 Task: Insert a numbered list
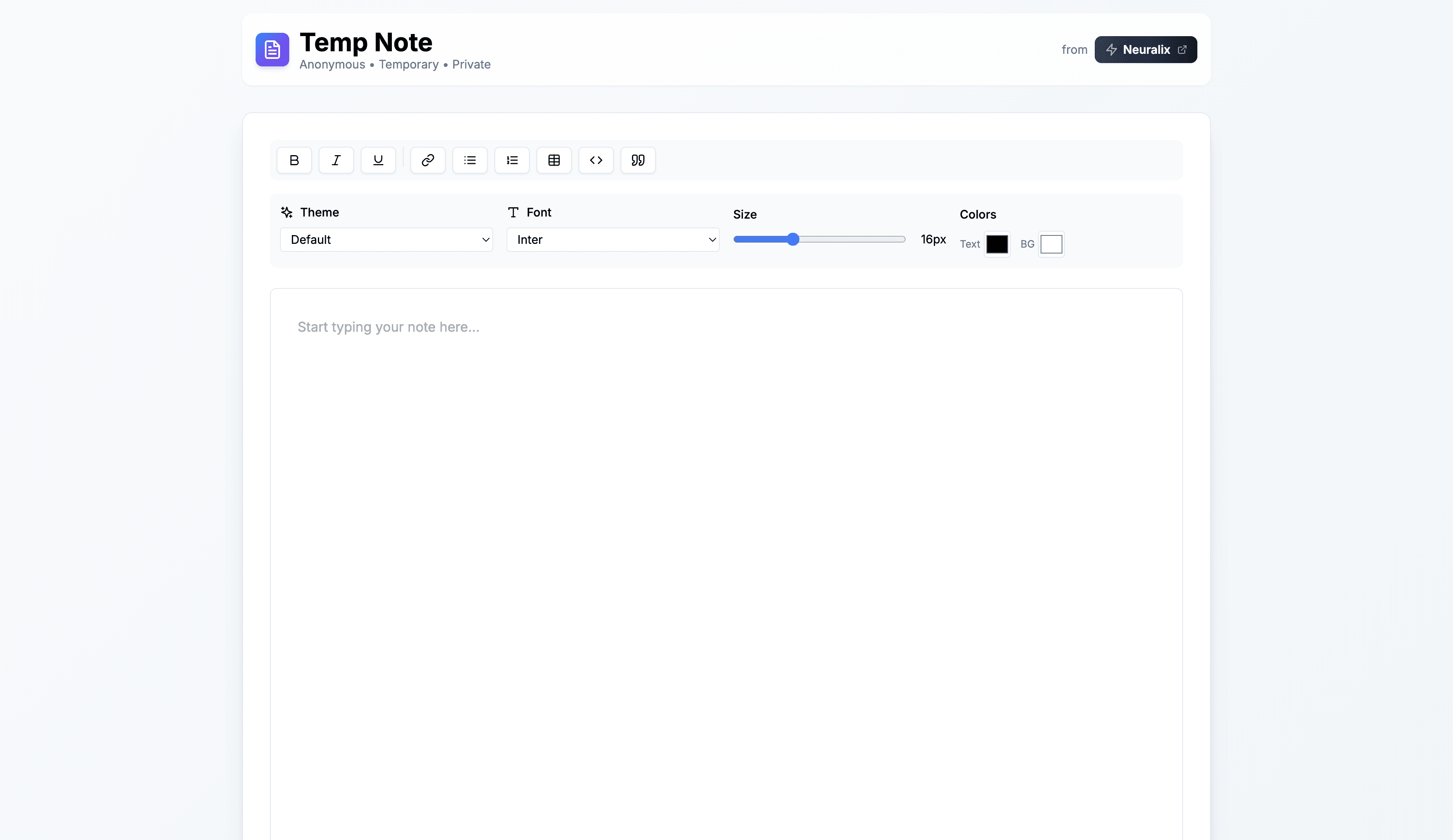(512, 160)
